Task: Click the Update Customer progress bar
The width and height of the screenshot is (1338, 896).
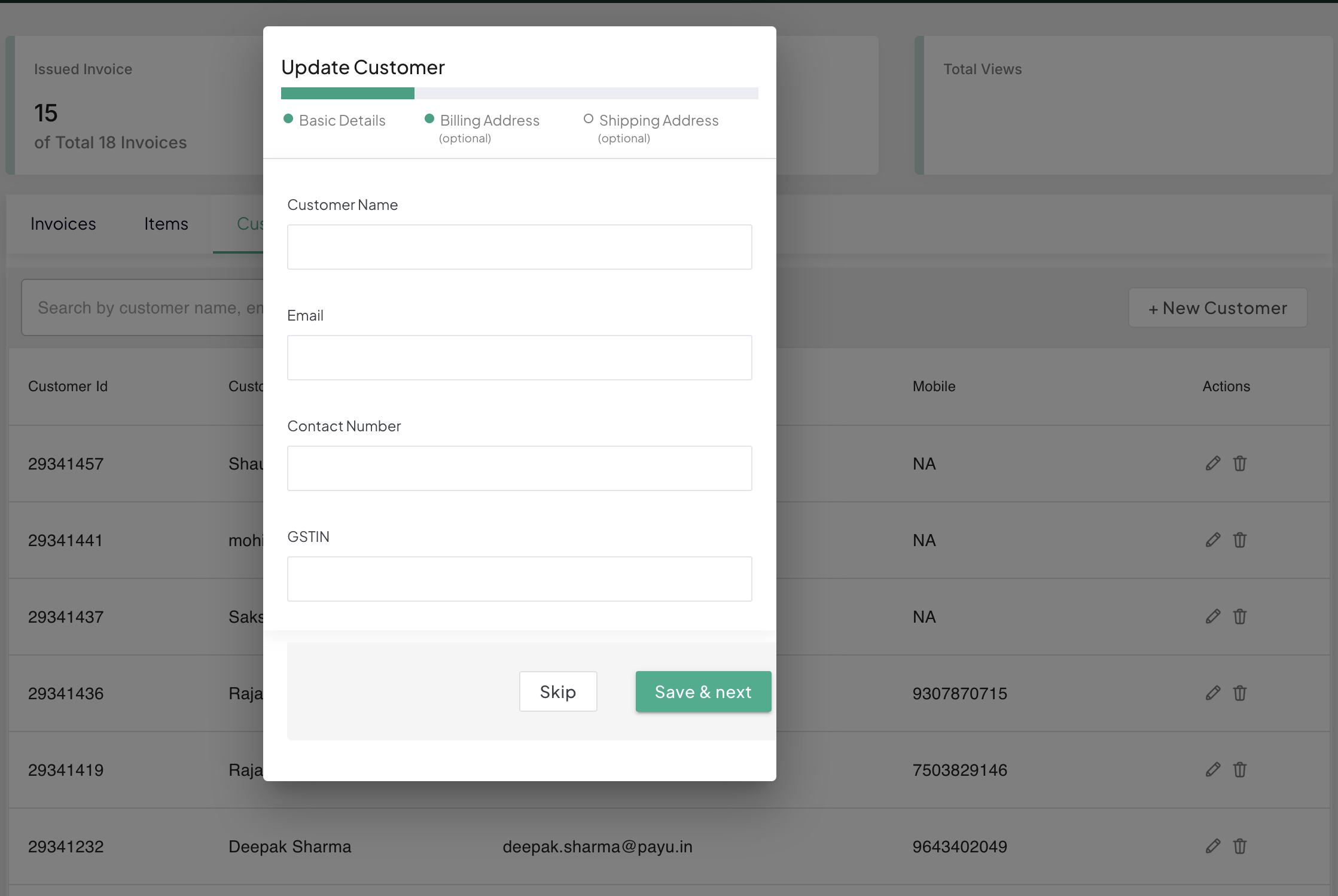Action: (x=519, y=93)
